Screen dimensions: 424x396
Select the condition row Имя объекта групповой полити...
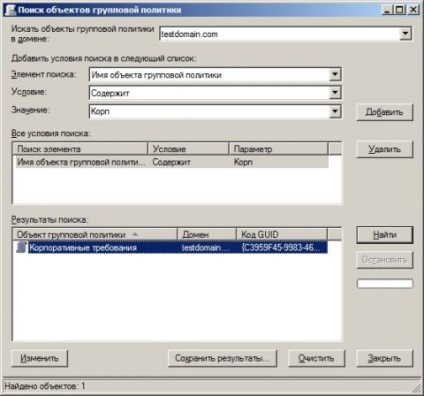[172, 162]
